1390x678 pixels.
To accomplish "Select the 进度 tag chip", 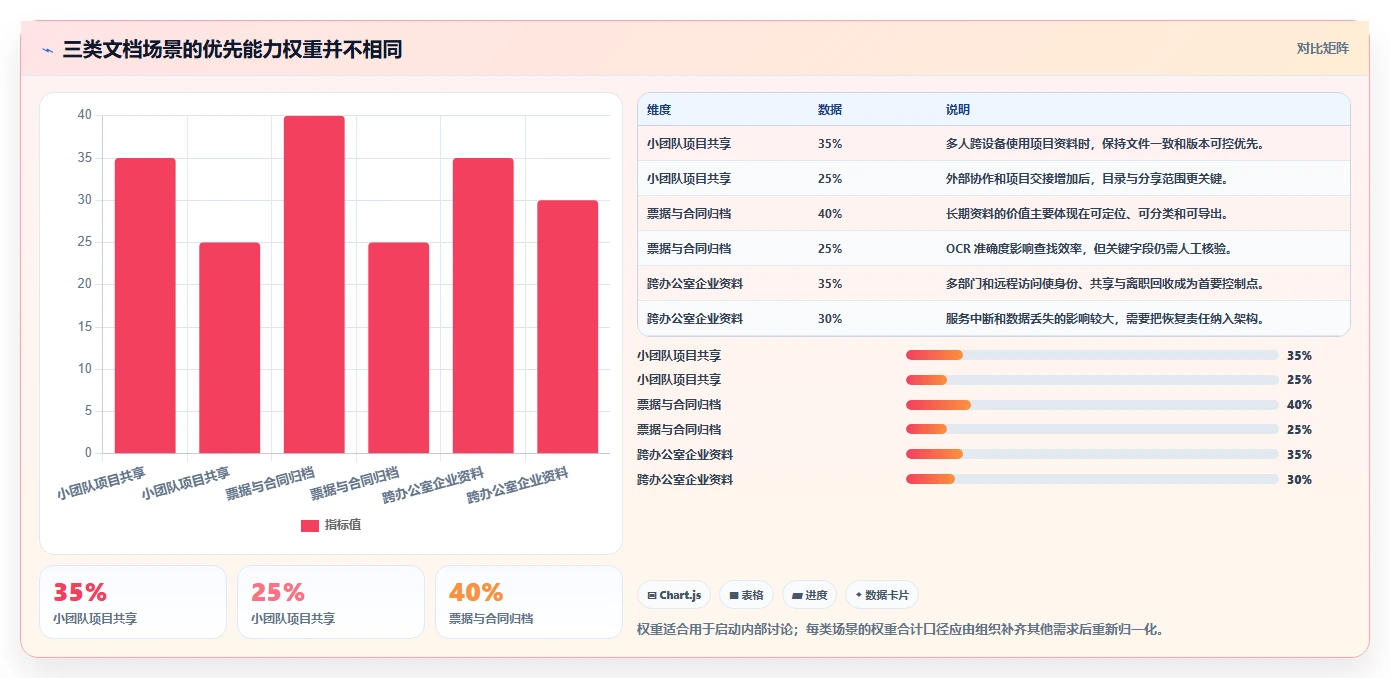I will 809,595.
